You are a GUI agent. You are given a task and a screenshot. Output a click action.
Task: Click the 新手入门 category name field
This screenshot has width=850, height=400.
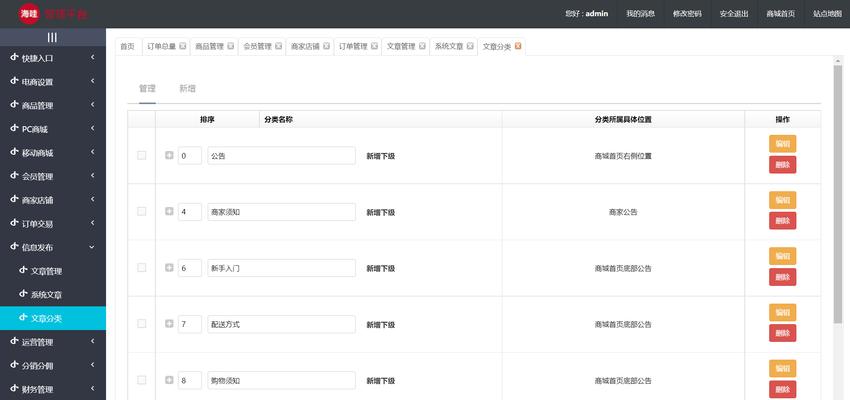click(x=281, y=268)
